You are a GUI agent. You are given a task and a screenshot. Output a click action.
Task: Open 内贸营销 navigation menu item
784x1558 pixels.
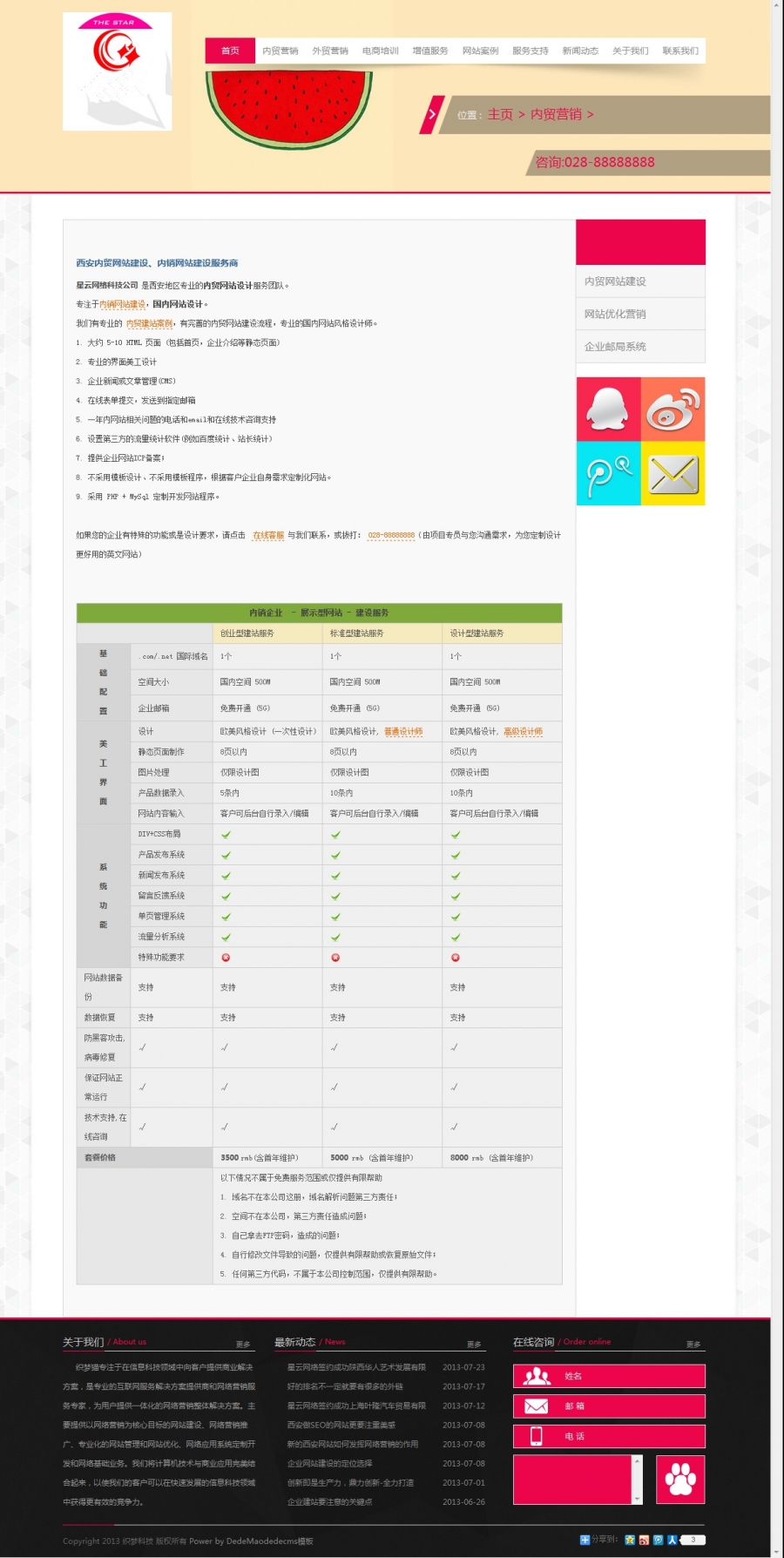[x=280, y=51]
